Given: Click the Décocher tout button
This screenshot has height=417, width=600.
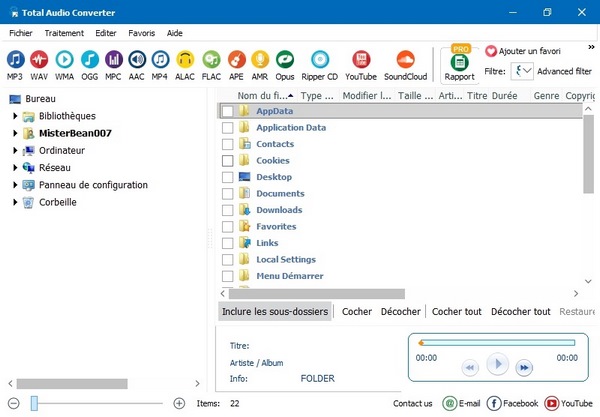Looking at the screenshot, I should [x=520, y=311].
